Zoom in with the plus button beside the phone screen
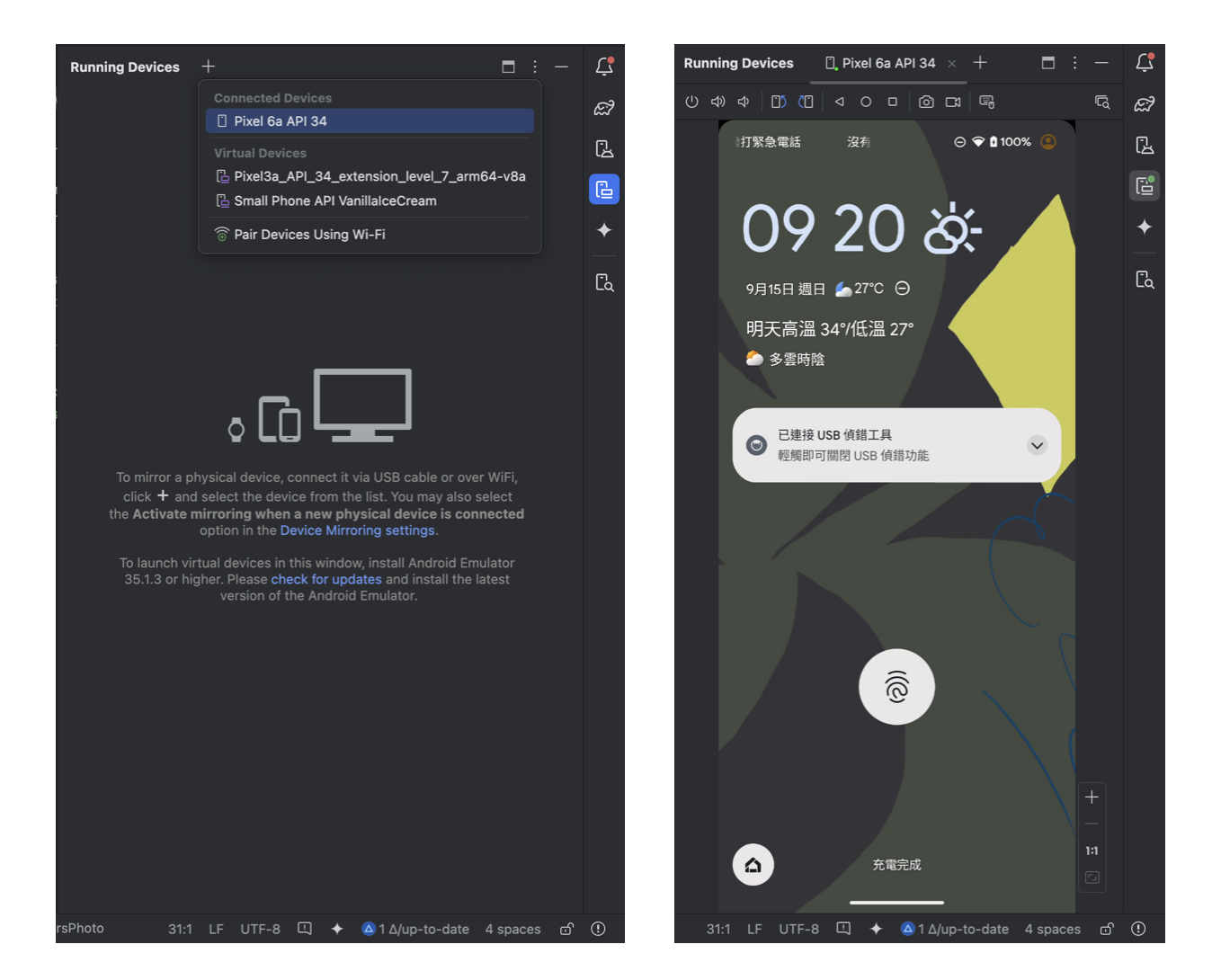This screenshot has width=1212, height=980. 1092,797
